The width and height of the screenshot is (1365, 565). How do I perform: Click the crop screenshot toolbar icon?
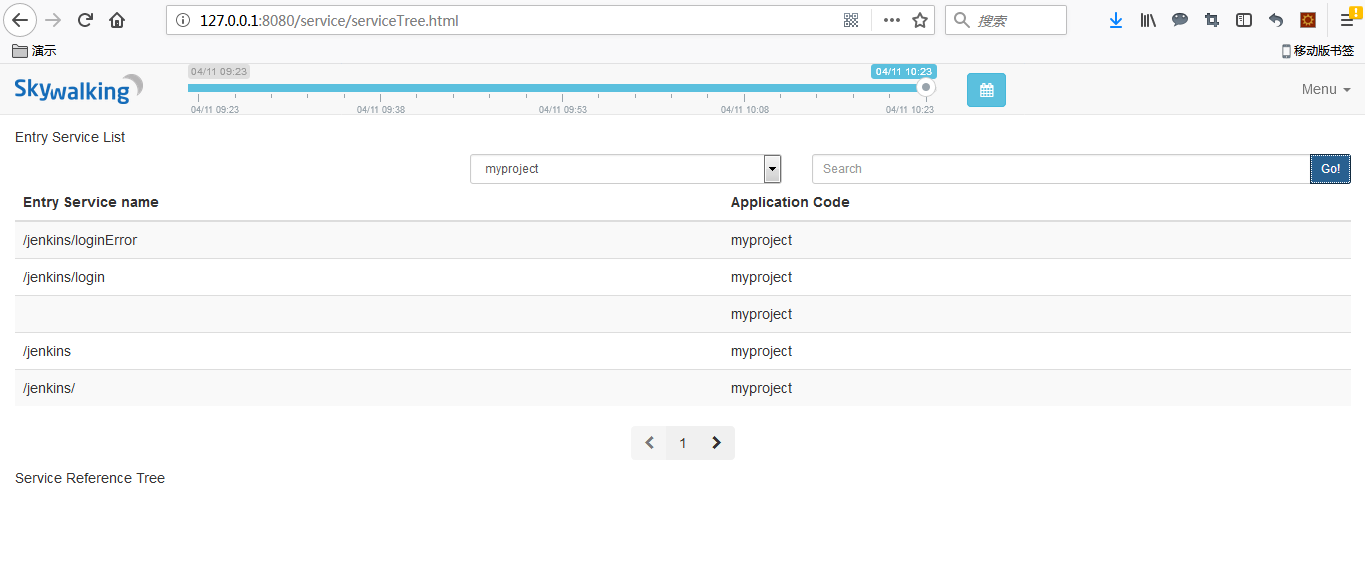coord(1212,20)
